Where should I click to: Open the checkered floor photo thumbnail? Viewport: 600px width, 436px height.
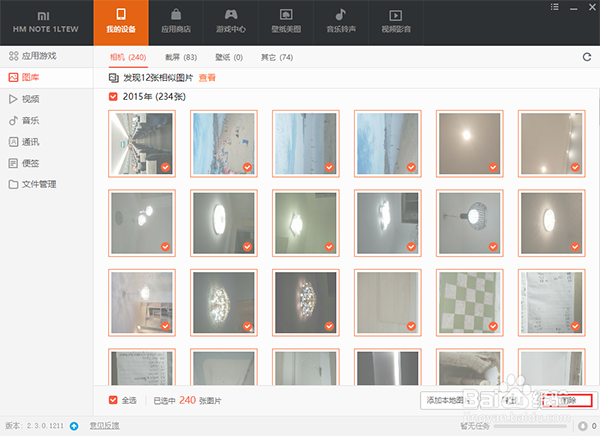click(x=468, y=299)
